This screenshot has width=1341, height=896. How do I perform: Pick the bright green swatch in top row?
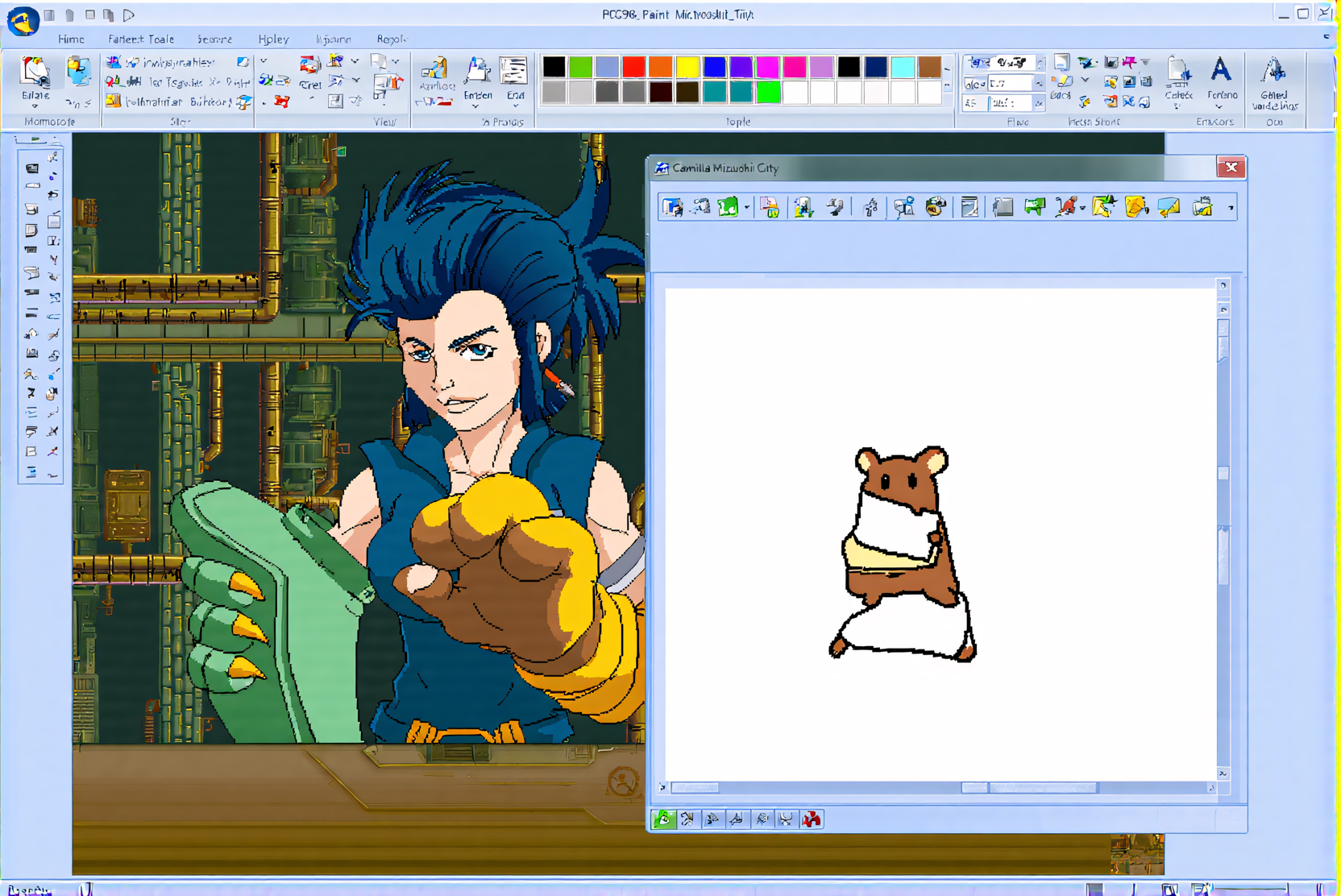pos(580,66)
